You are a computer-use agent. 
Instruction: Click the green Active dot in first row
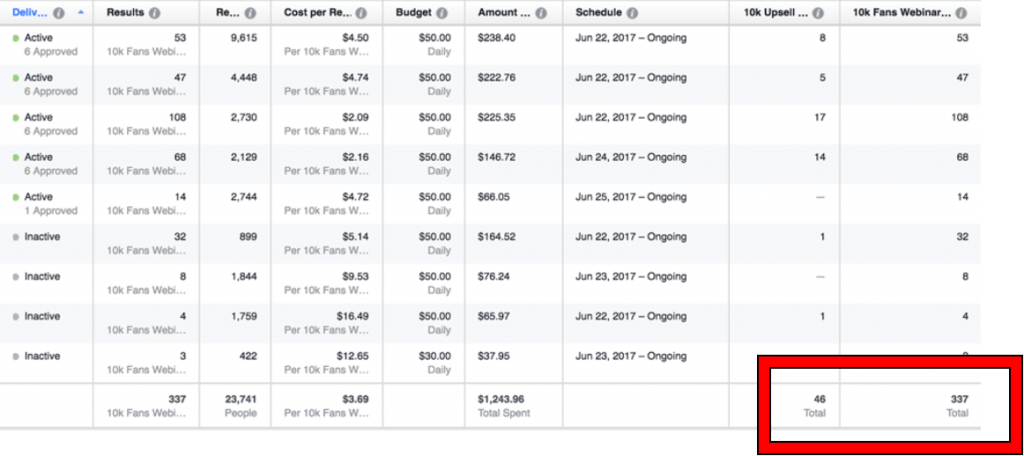(x=16, y=38)
